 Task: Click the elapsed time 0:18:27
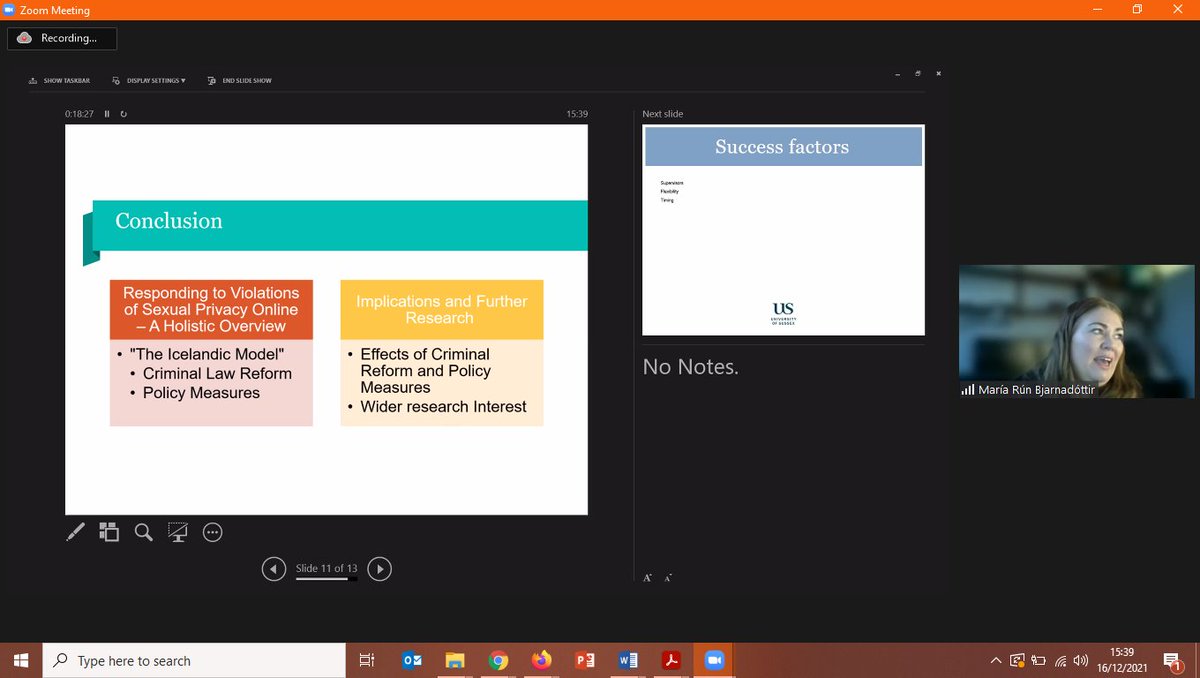click(x=80, y=114)
